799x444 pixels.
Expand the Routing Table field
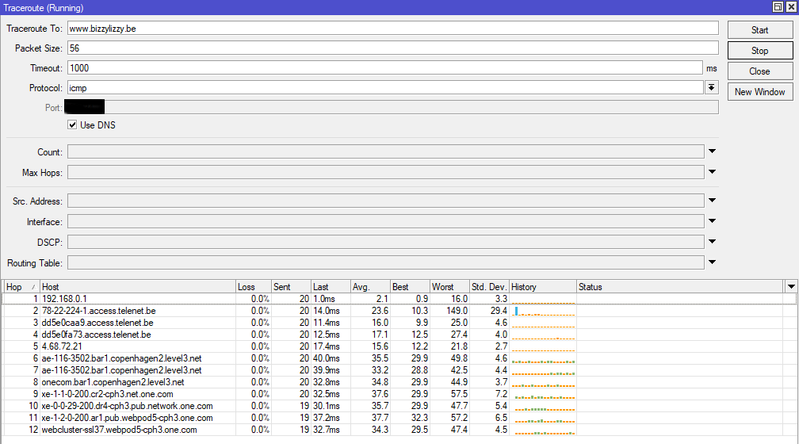point(712,262)
